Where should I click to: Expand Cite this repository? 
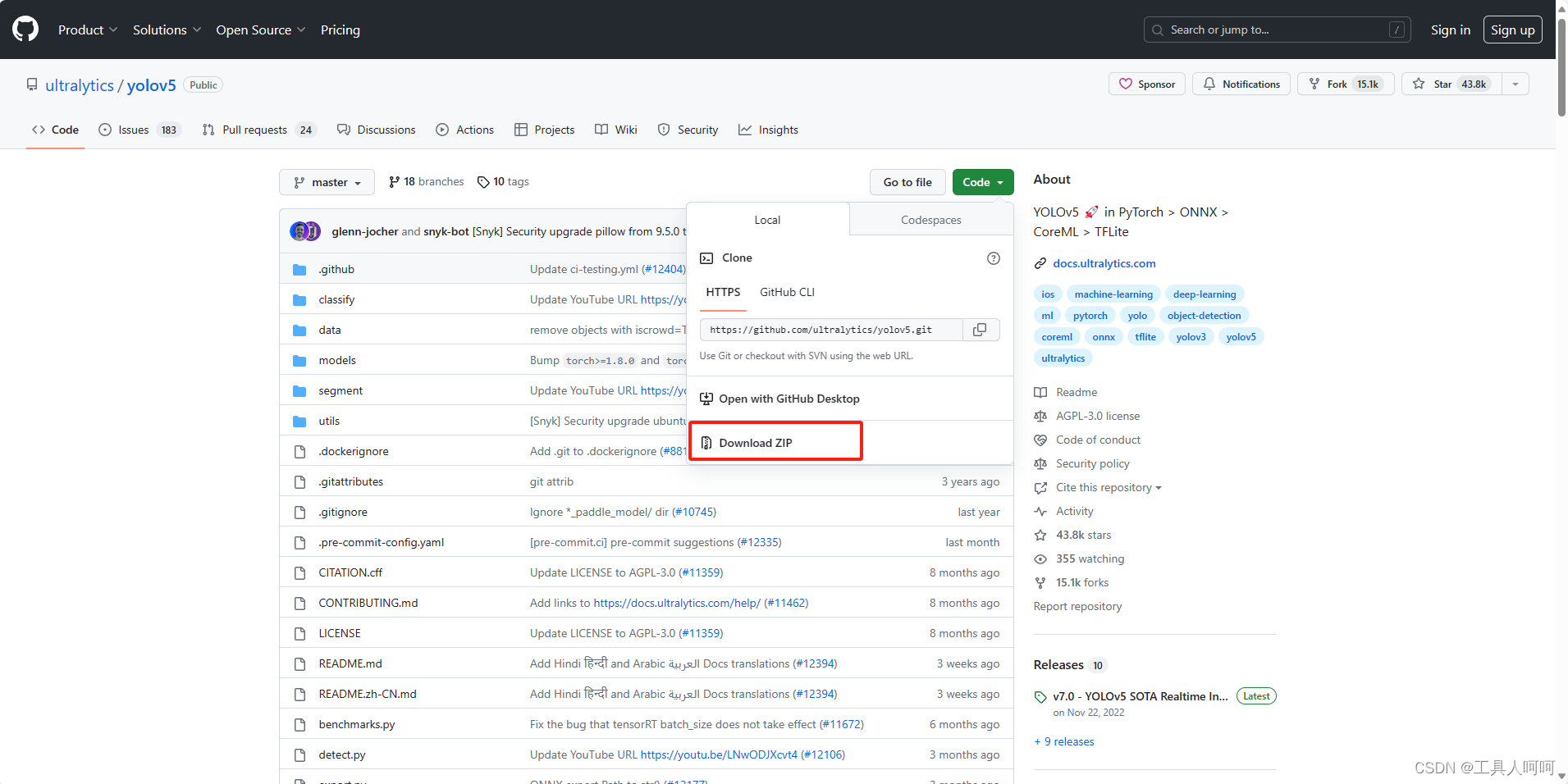click(1109, 488)
